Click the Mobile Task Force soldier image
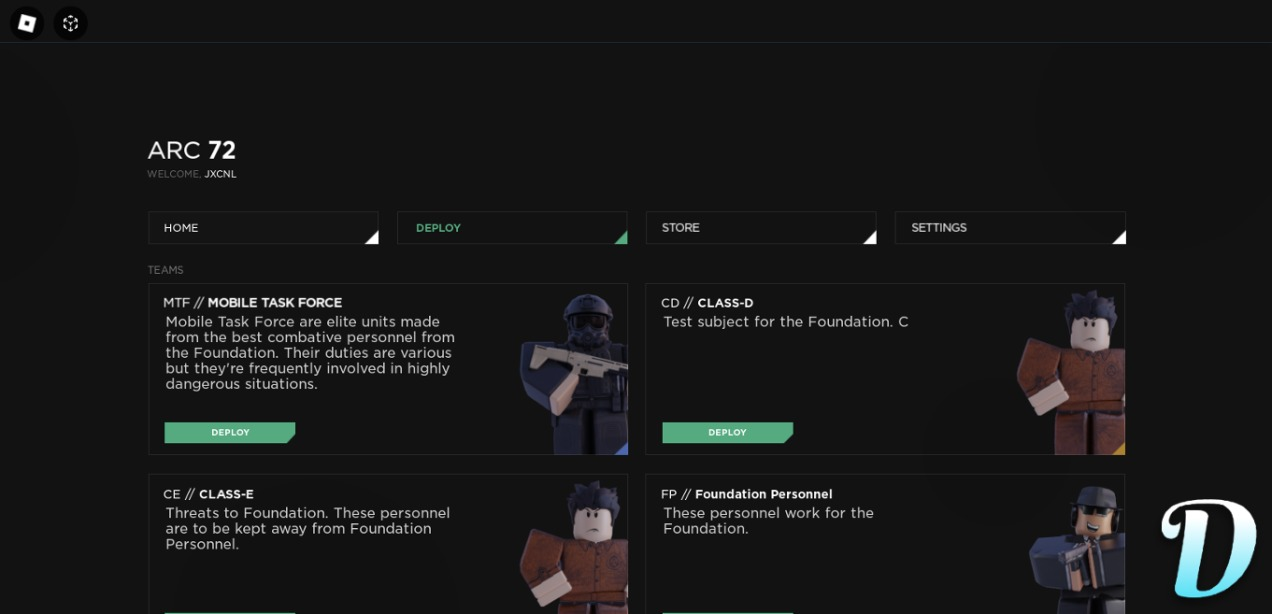Image resolution: width=1272 pixels, height=614 pixels. point(575,374)
